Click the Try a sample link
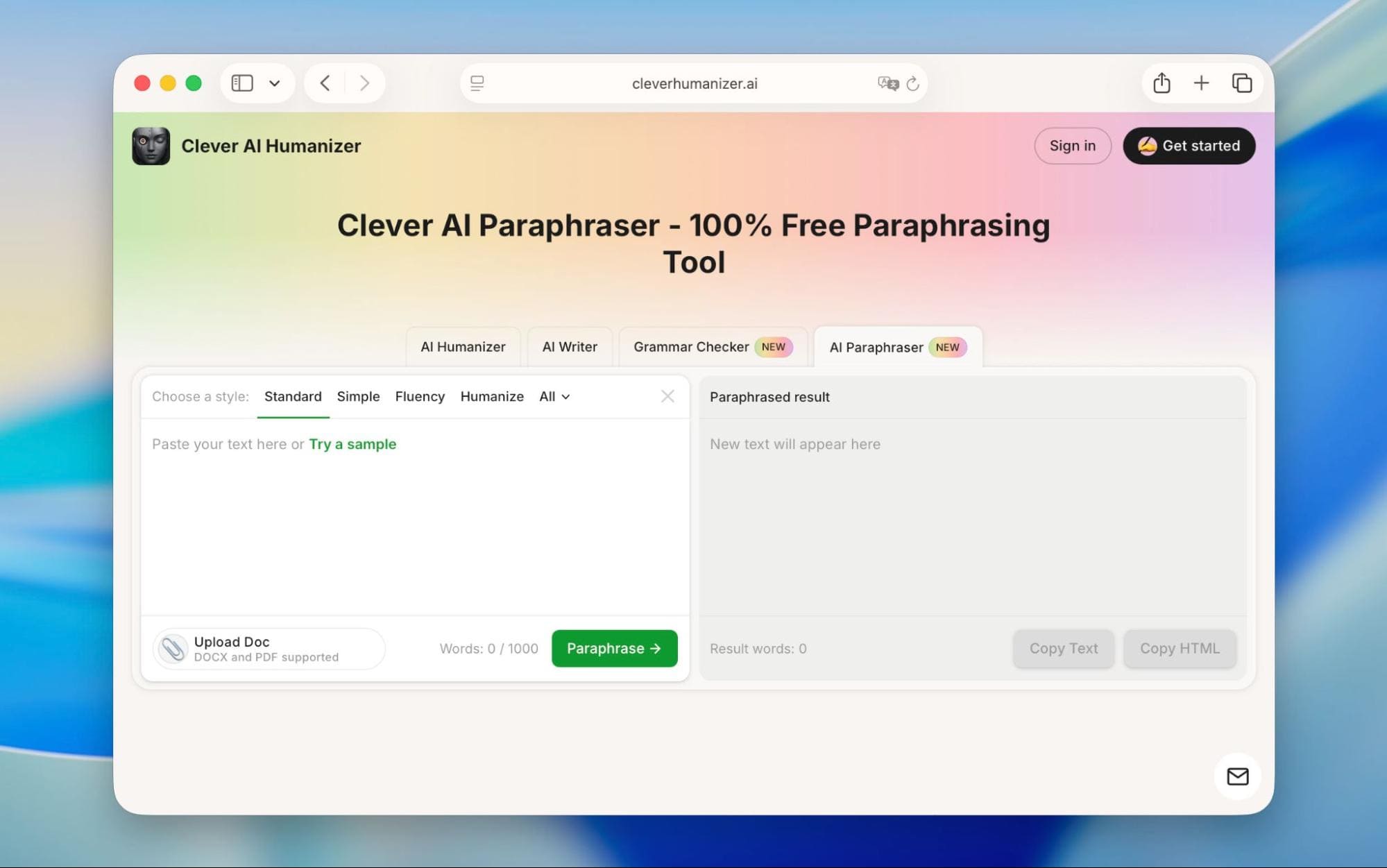Screen dimensions: 1387x868 [x=352, y=444]
